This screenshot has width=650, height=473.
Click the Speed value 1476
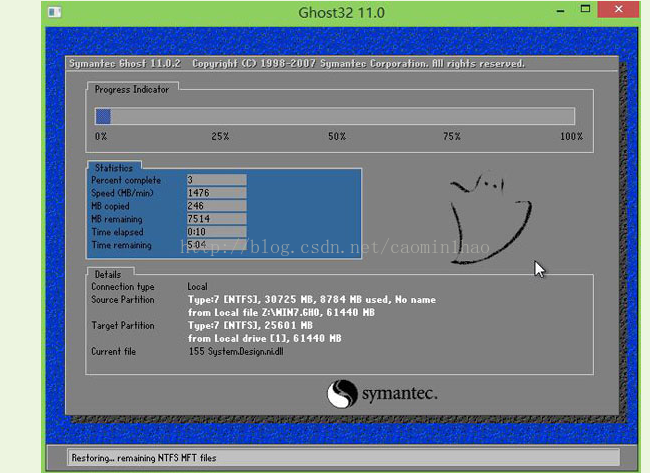pos(216,193)
